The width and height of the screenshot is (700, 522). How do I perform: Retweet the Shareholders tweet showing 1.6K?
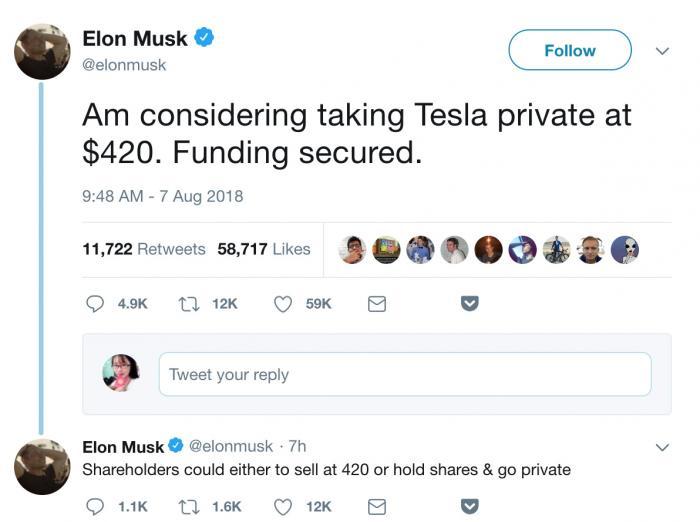(x=189, y=507)
